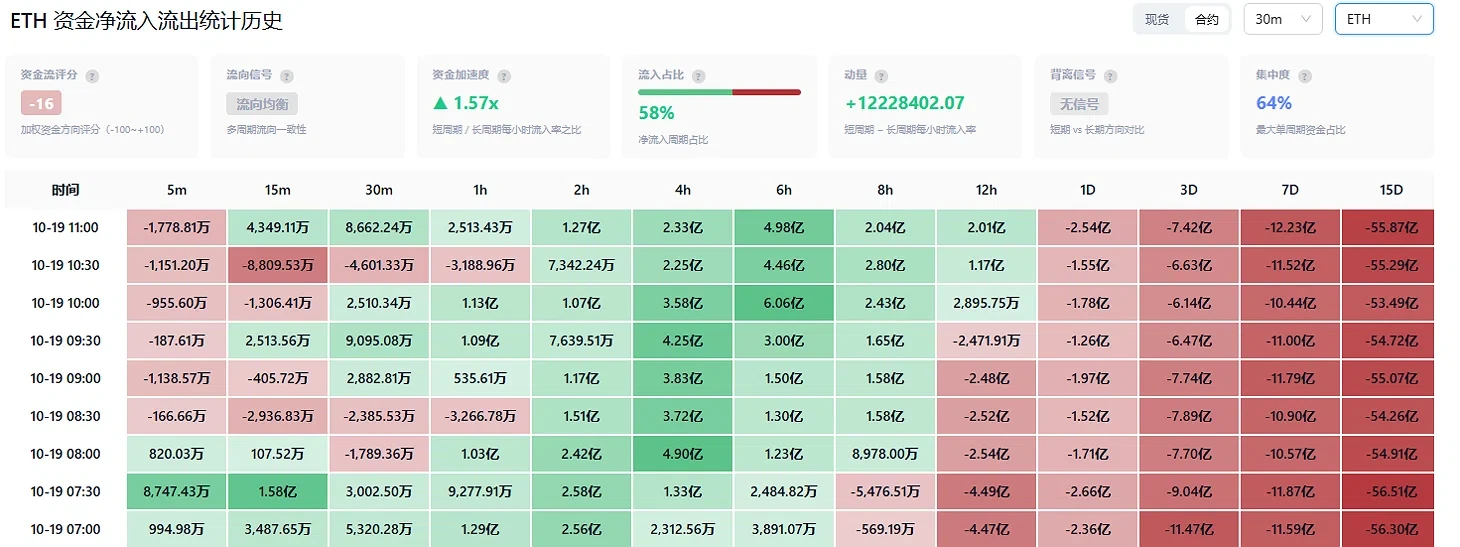Click the 7D column header
This screenshot has height=547, width=1460.
[x=1290, y=190]
